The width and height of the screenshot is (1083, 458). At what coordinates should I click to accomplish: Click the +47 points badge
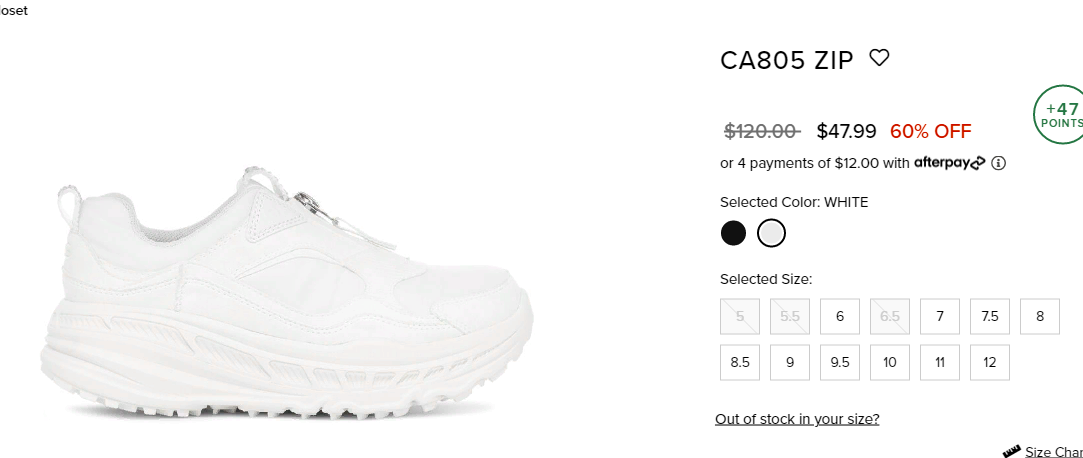[x=1060, y=115]
